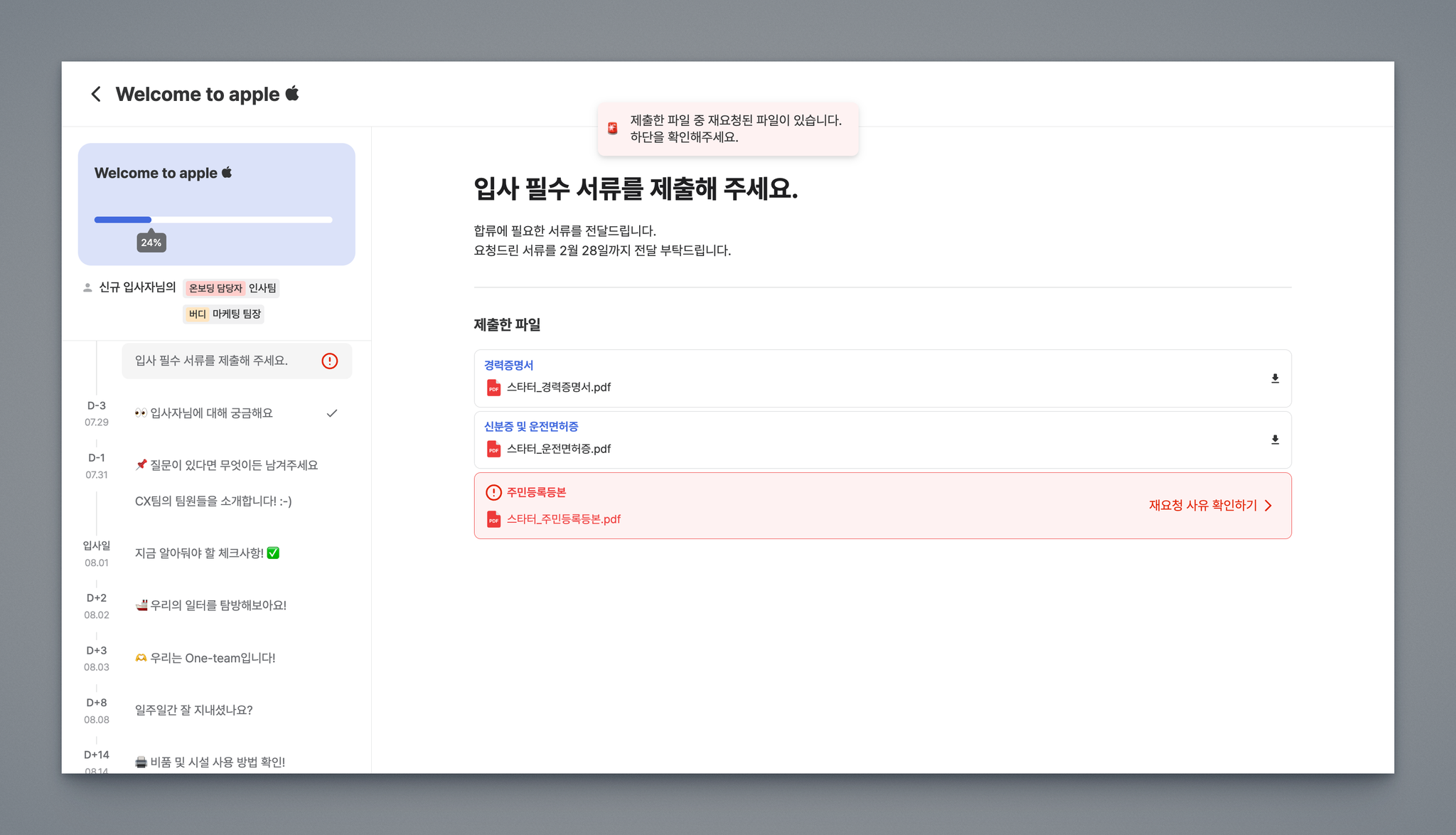
Task: Click the 온보딩 담당자 인사팀 tag
Action: 232,288
